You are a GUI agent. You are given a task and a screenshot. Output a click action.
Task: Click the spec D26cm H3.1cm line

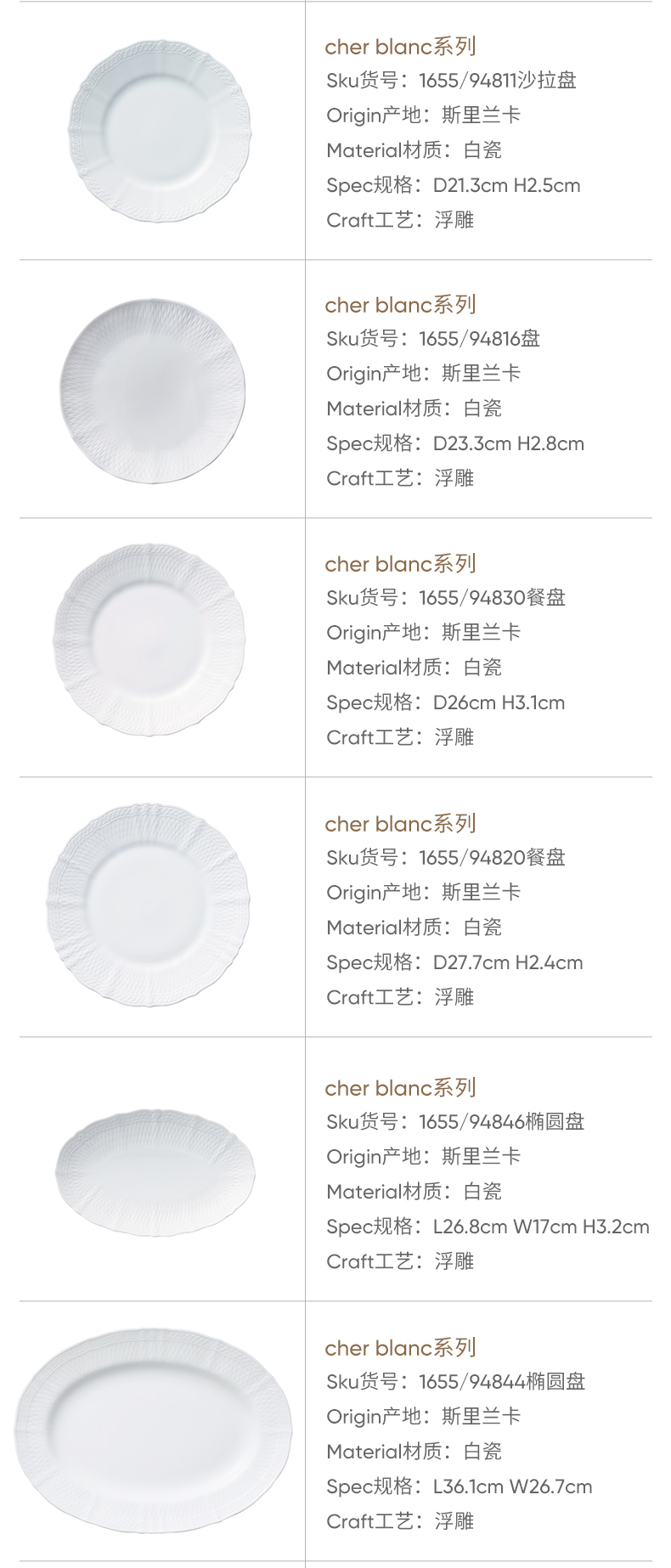[x=445, y=702]
